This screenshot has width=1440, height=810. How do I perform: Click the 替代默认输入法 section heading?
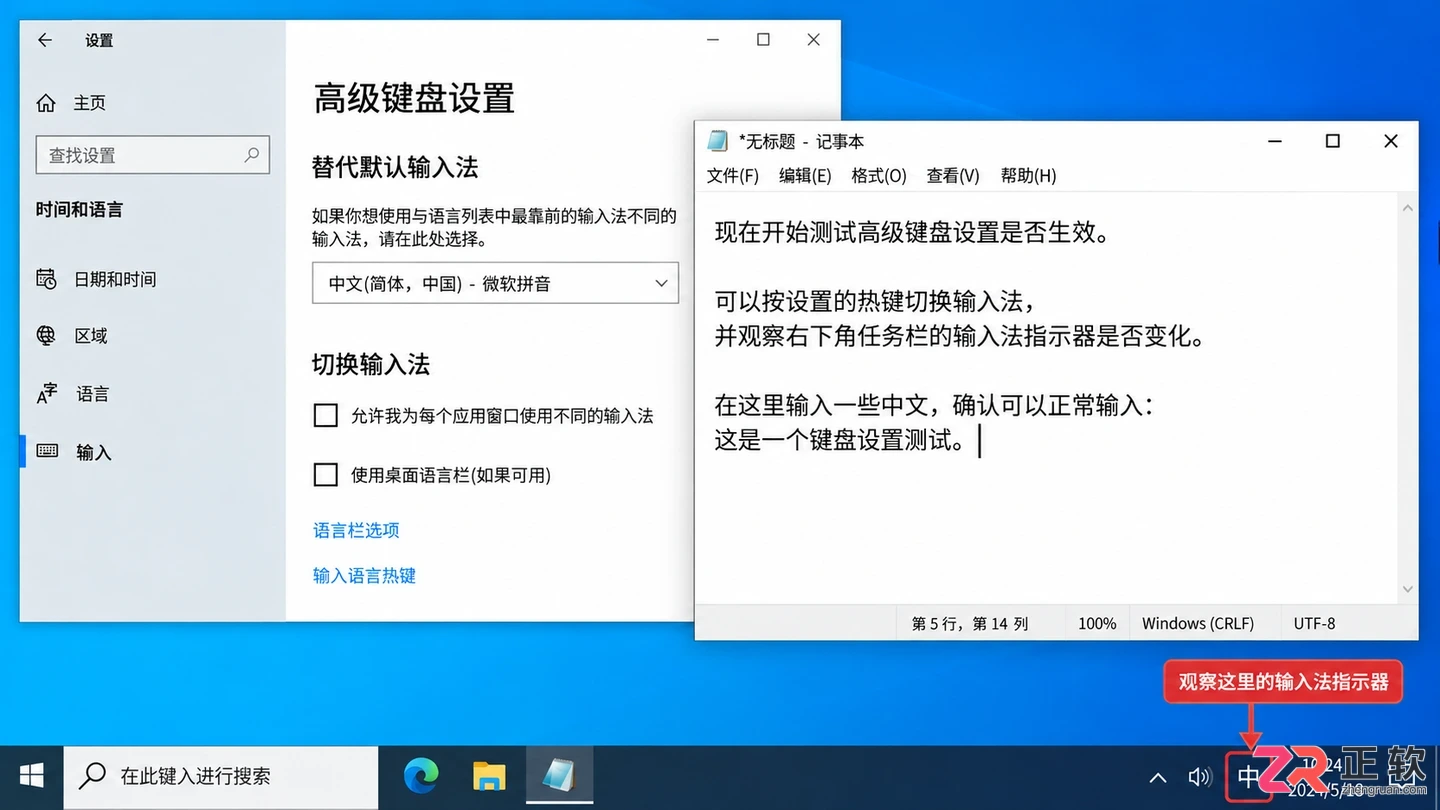pyautogui.click(x=395, y=167)
